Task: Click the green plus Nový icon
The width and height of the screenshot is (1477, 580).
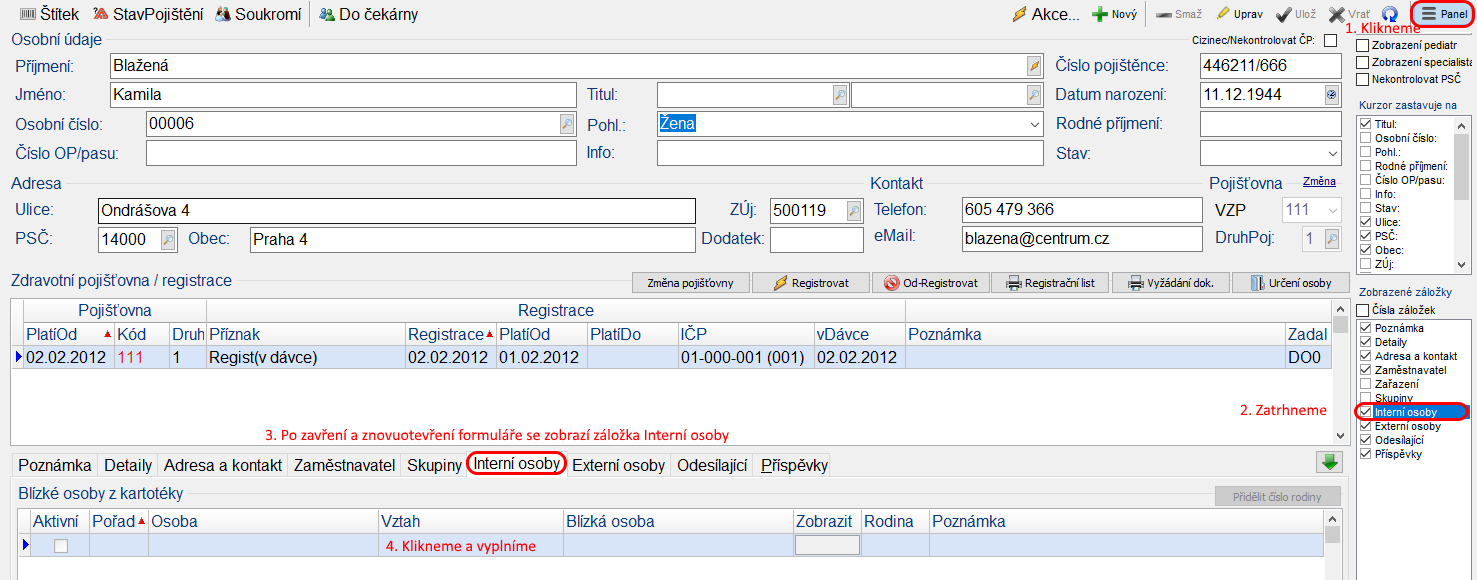Action: [x=1100, y=15]
